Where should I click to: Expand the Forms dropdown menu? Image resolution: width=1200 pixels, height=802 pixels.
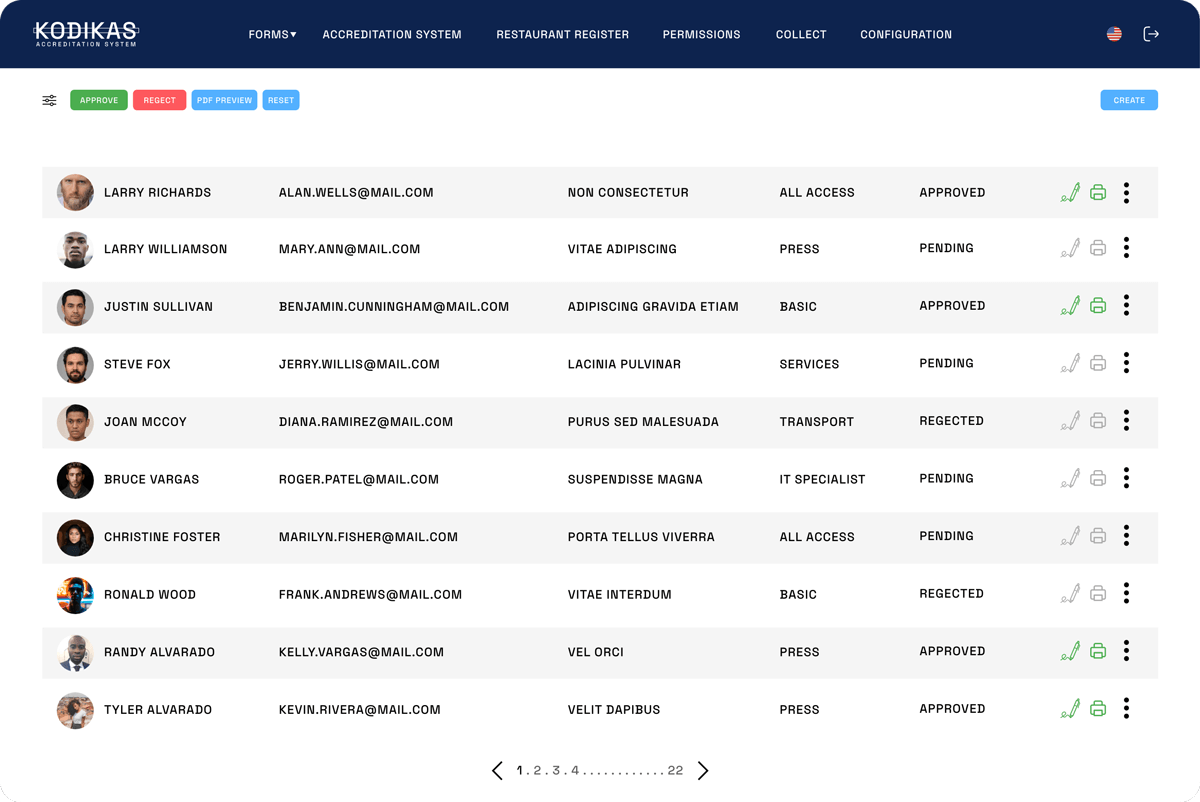click(x=272, y=34)
